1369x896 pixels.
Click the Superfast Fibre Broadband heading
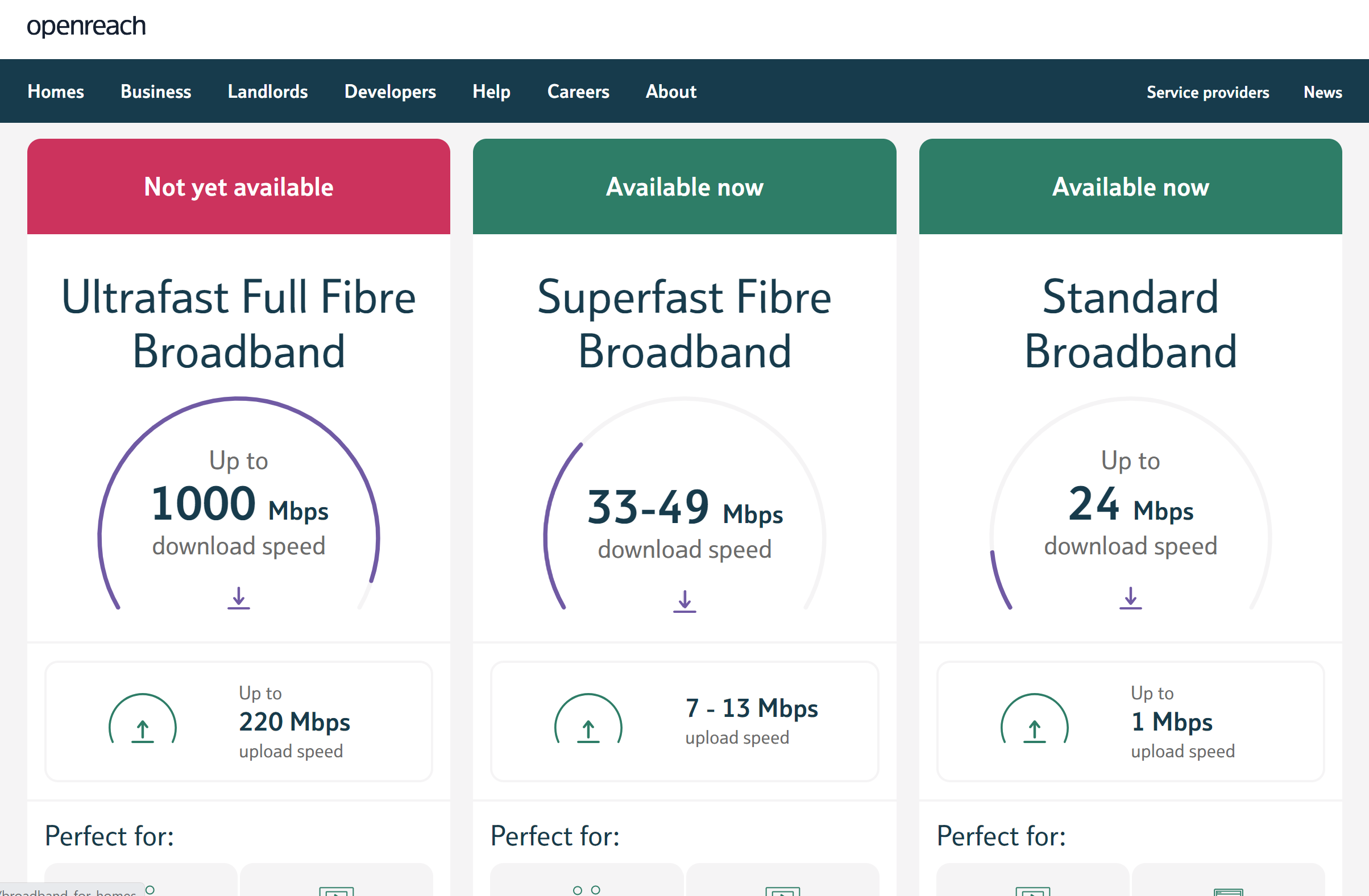pos(684,324)
